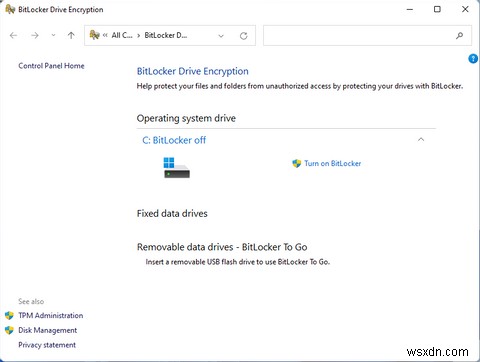The width and height of the screenshot is (480, 362).
Task: Open TPM Administration
Action: coord(51,315)
